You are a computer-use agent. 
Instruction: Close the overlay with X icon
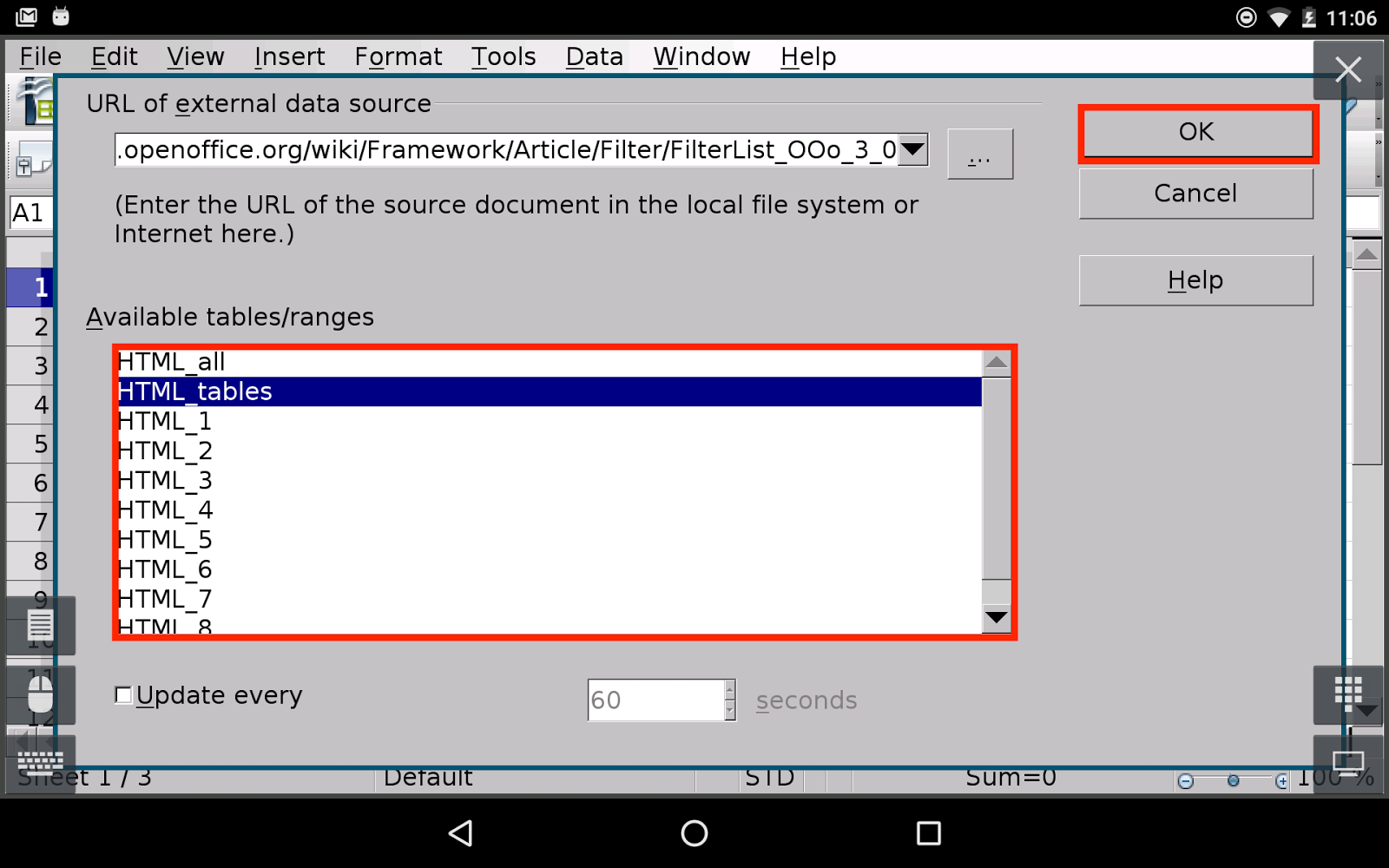click(1347, 69)
